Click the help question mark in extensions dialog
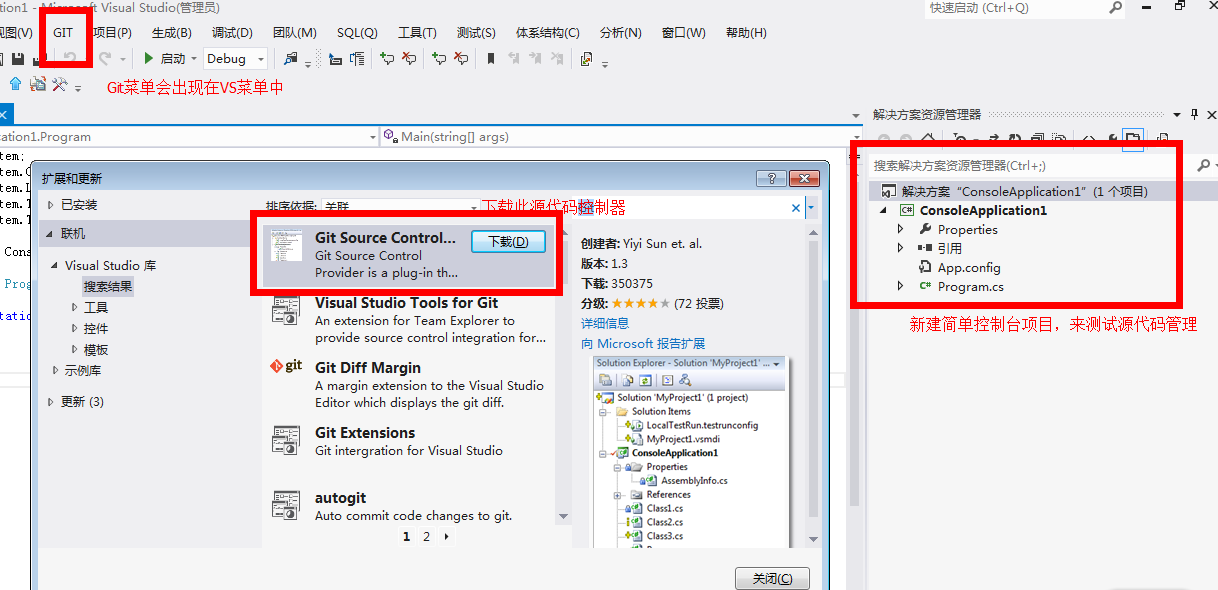 [770, 178]
